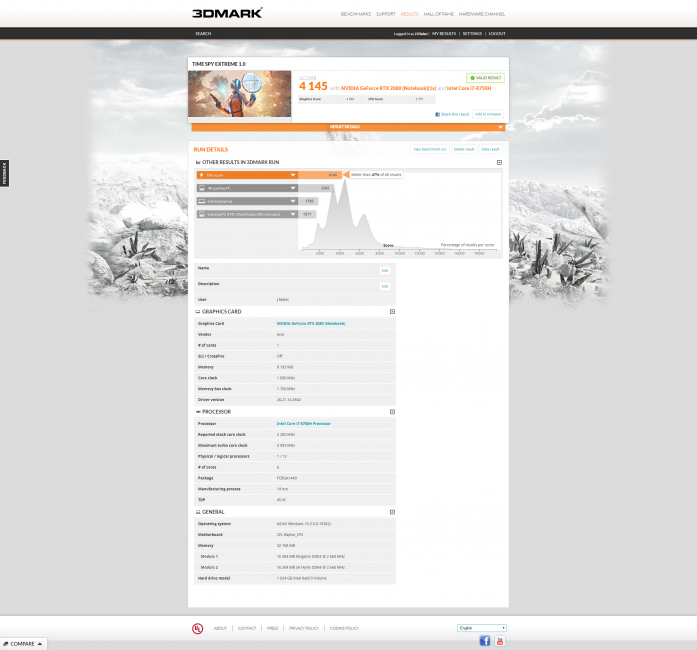The height and width of the screenshot is (650, 697).
Task: Click the Facebook share icon
Action: (437, 115)
